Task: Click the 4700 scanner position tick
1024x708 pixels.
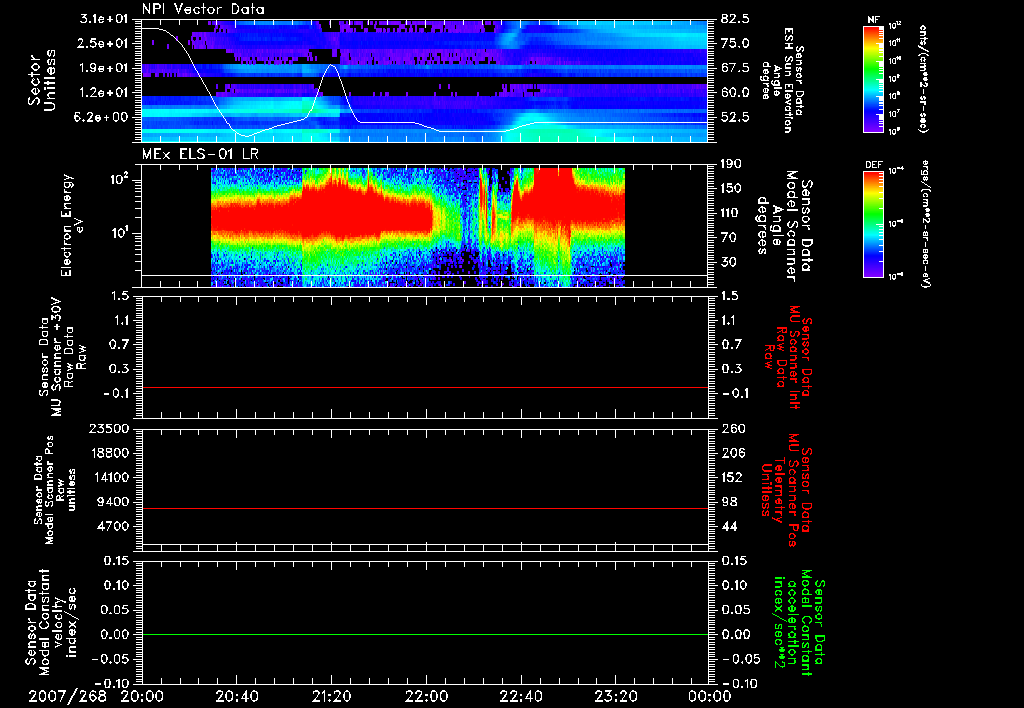Action: click(x=112, y=526)
